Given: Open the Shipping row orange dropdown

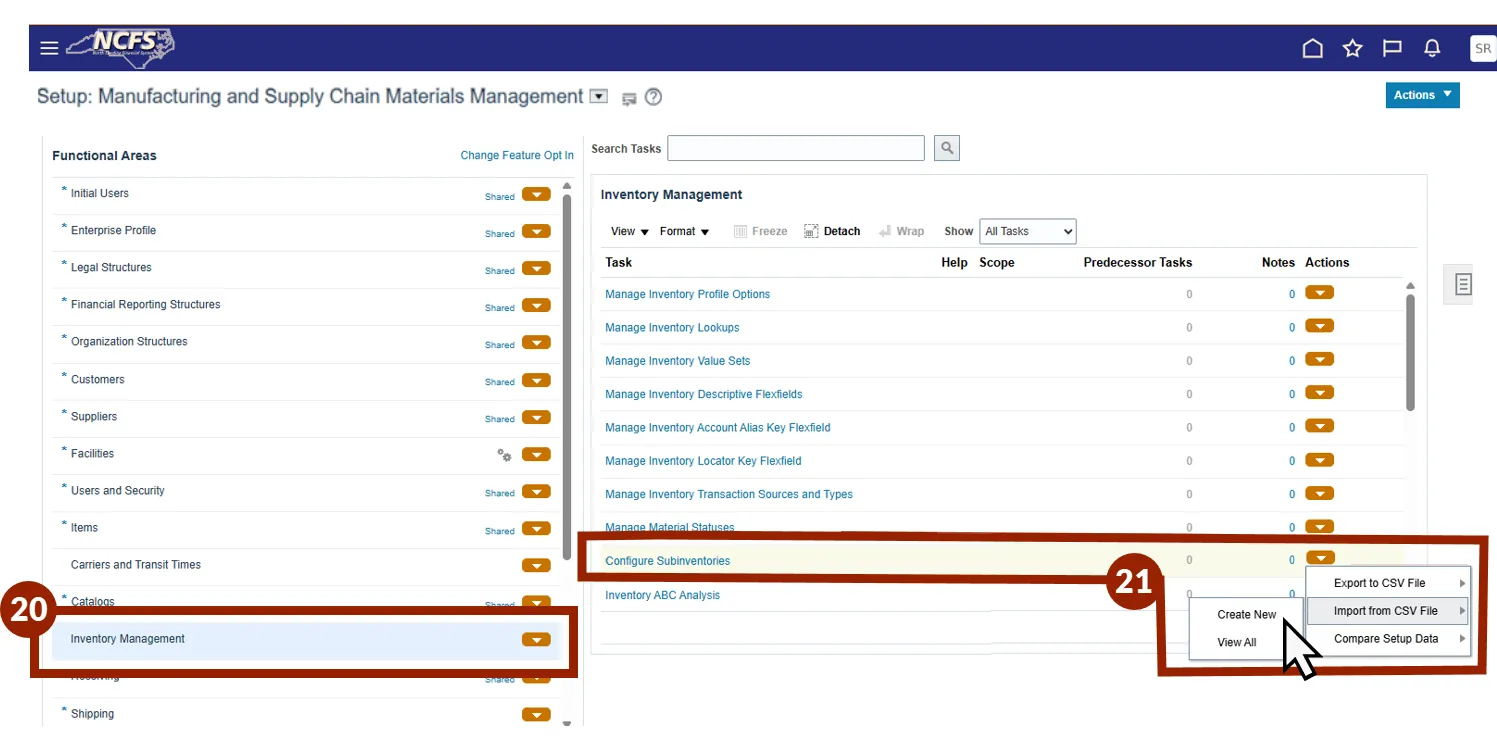Looking at the screenshot, I should point(536,714).
